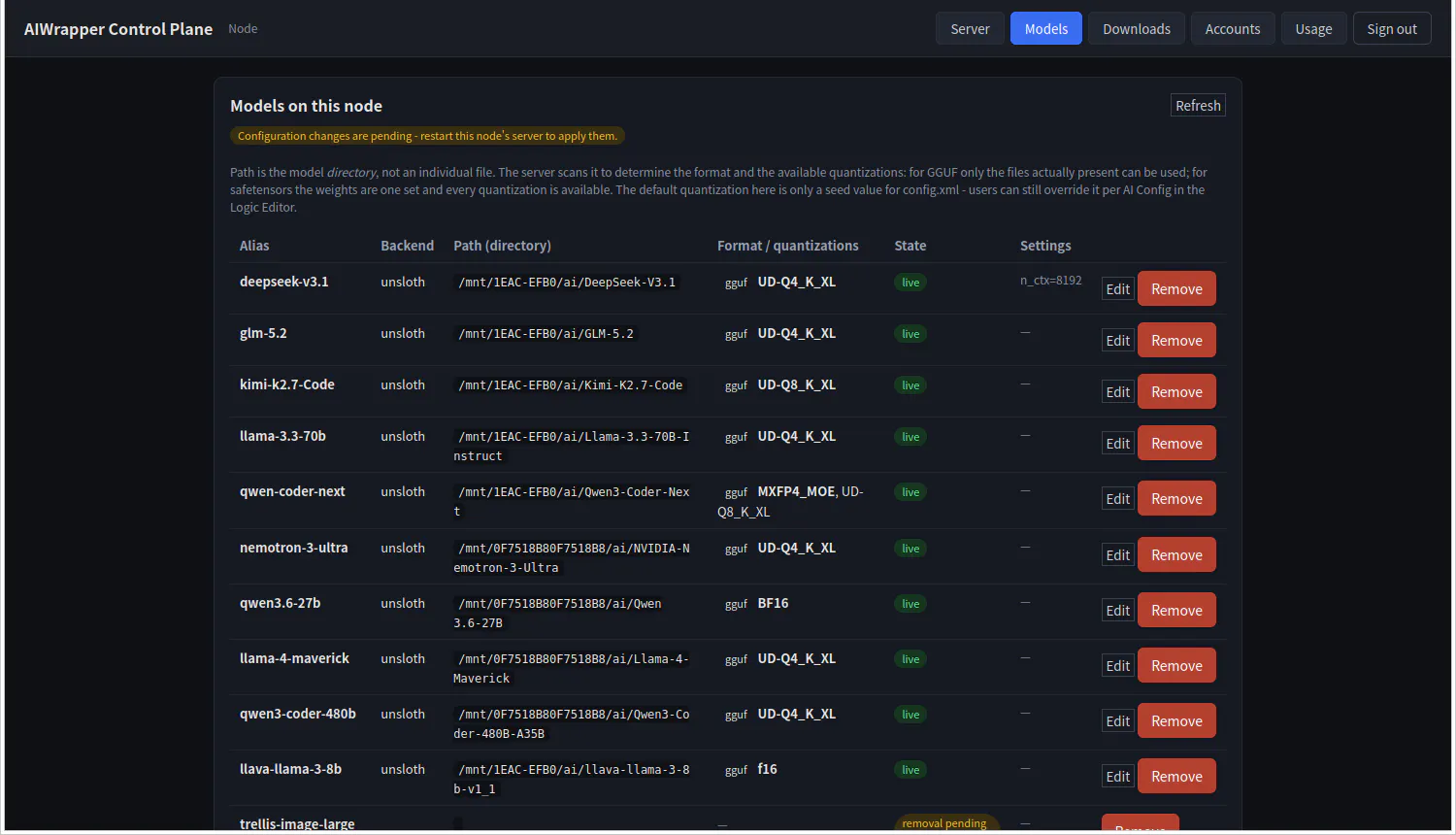Select the llama-4-maverick alias
This screenshot has height=835, width=1456.
294,658
